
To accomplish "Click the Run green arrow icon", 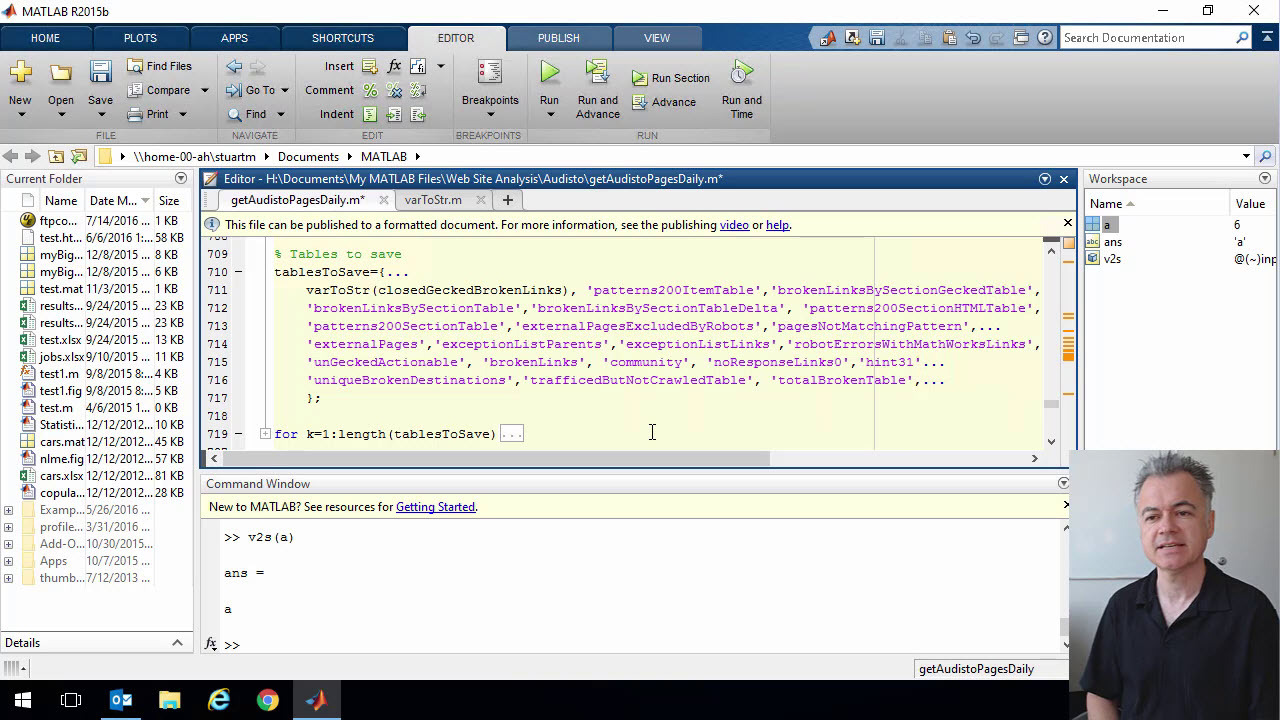I will tap(549, 72).
